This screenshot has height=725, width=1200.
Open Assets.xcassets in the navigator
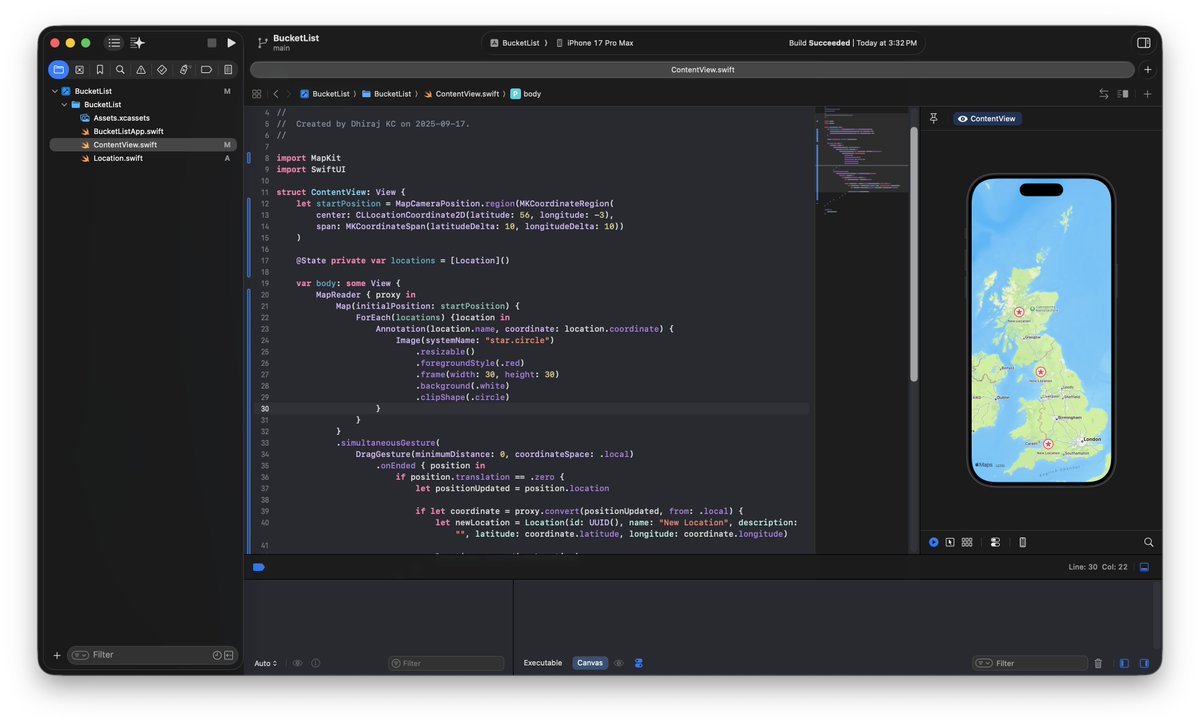tap(122, 118)
